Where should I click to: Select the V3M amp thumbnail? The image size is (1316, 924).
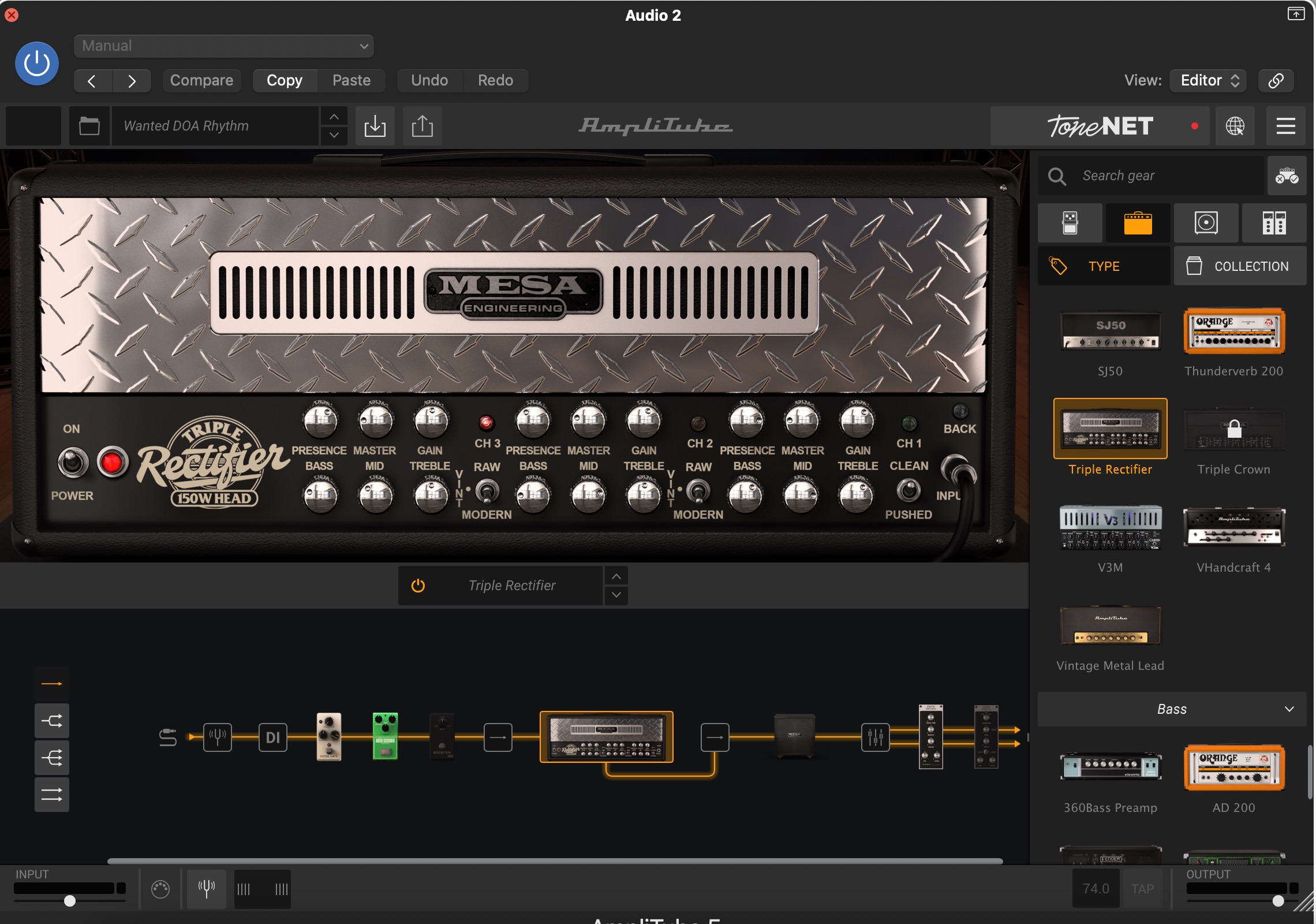click(x=1111, y=527)
